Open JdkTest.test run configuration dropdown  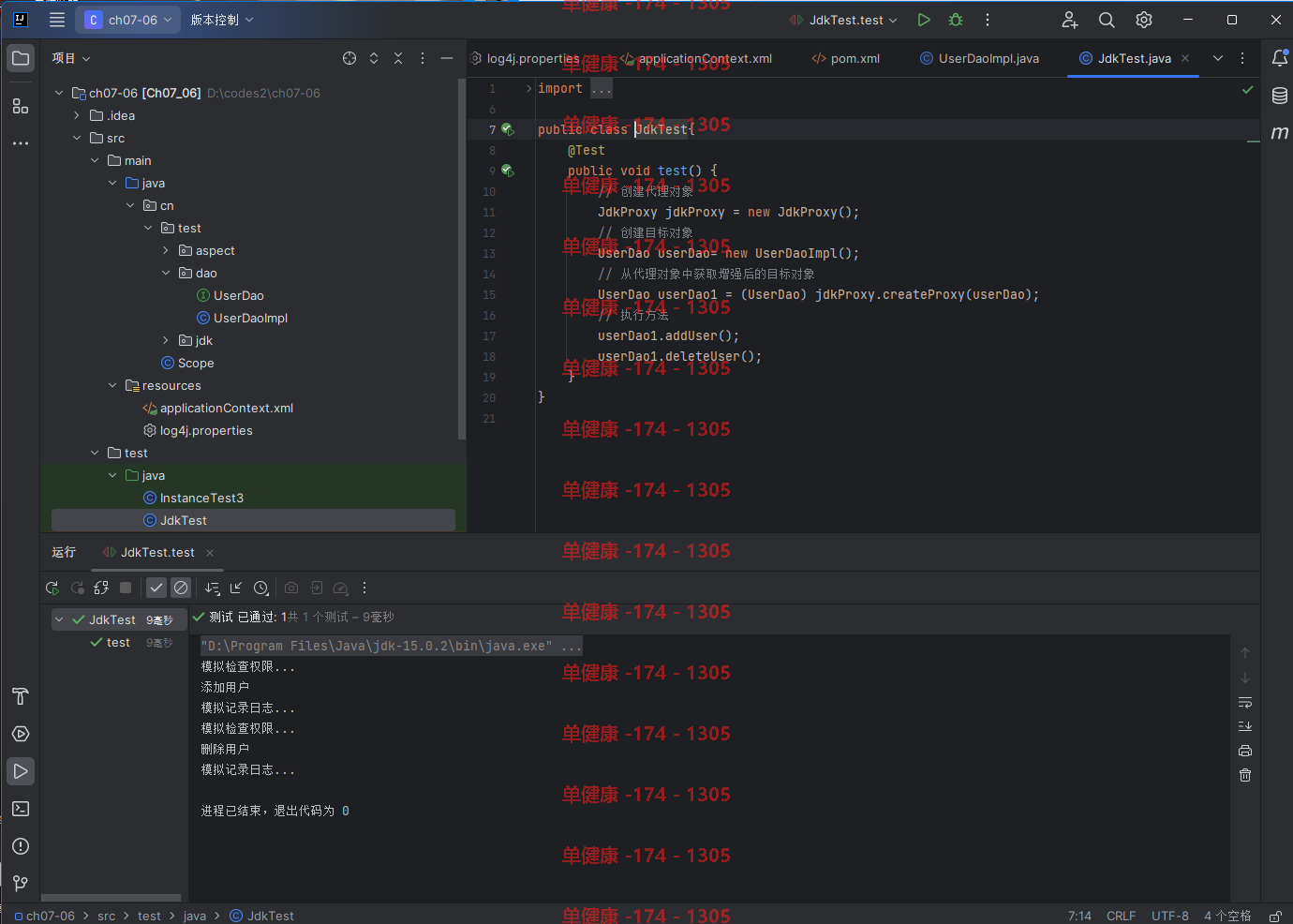[x=843, y=20]
